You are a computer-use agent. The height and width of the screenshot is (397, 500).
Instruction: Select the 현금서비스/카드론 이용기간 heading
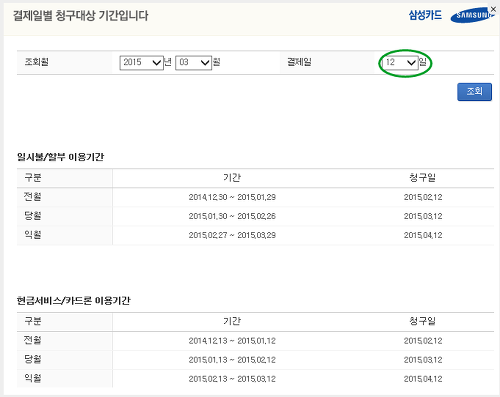coord(74,301)
